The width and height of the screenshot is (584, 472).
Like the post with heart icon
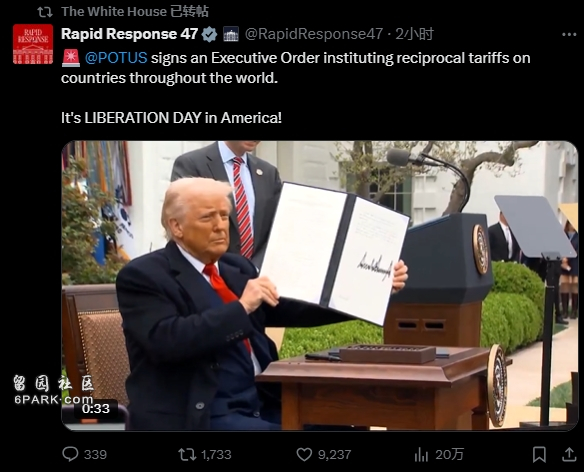(x=304, y=454)
